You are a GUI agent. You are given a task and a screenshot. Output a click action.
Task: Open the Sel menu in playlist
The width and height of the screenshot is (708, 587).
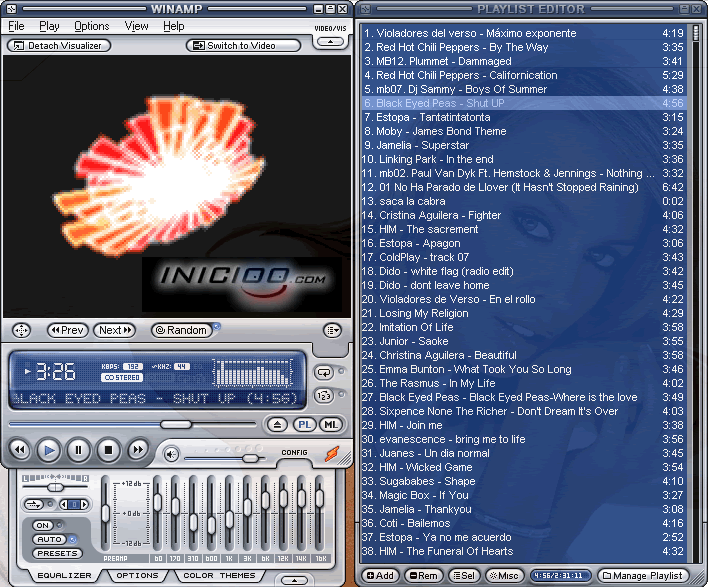coord(464,576)
